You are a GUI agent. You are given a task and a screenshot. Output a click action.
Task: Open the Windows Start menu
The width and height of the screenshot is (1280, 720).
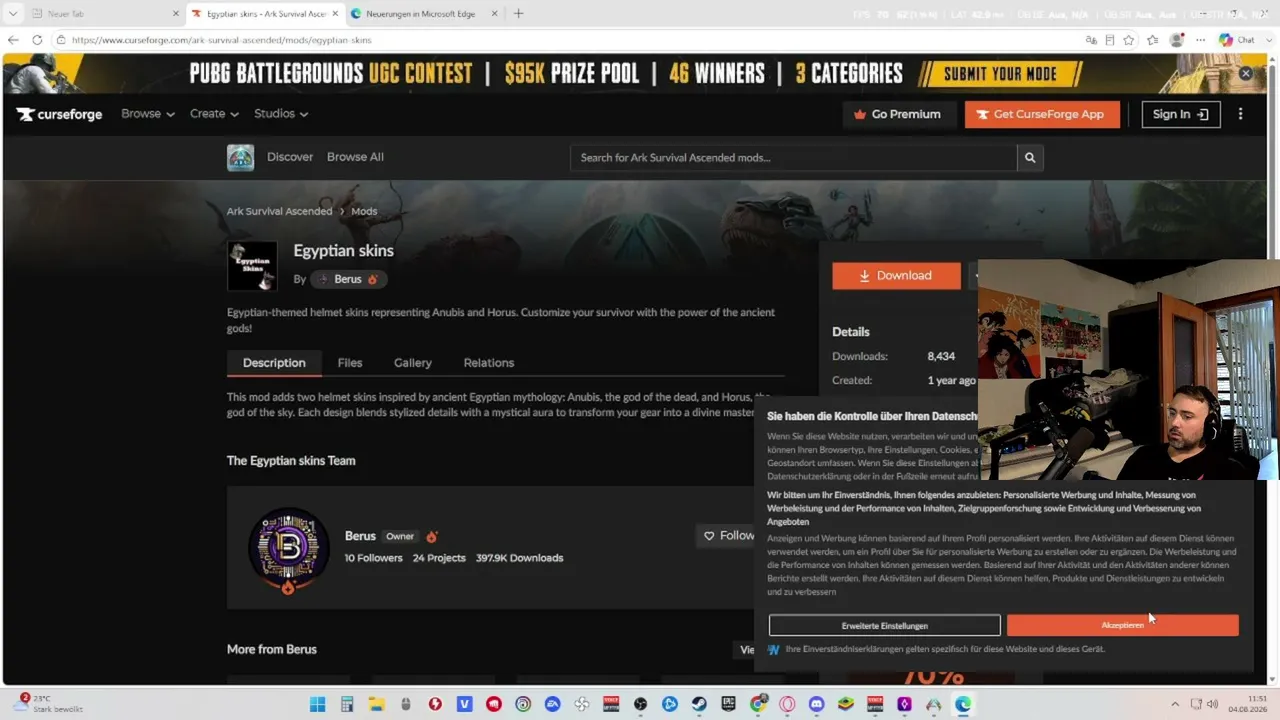click(317, 704)
